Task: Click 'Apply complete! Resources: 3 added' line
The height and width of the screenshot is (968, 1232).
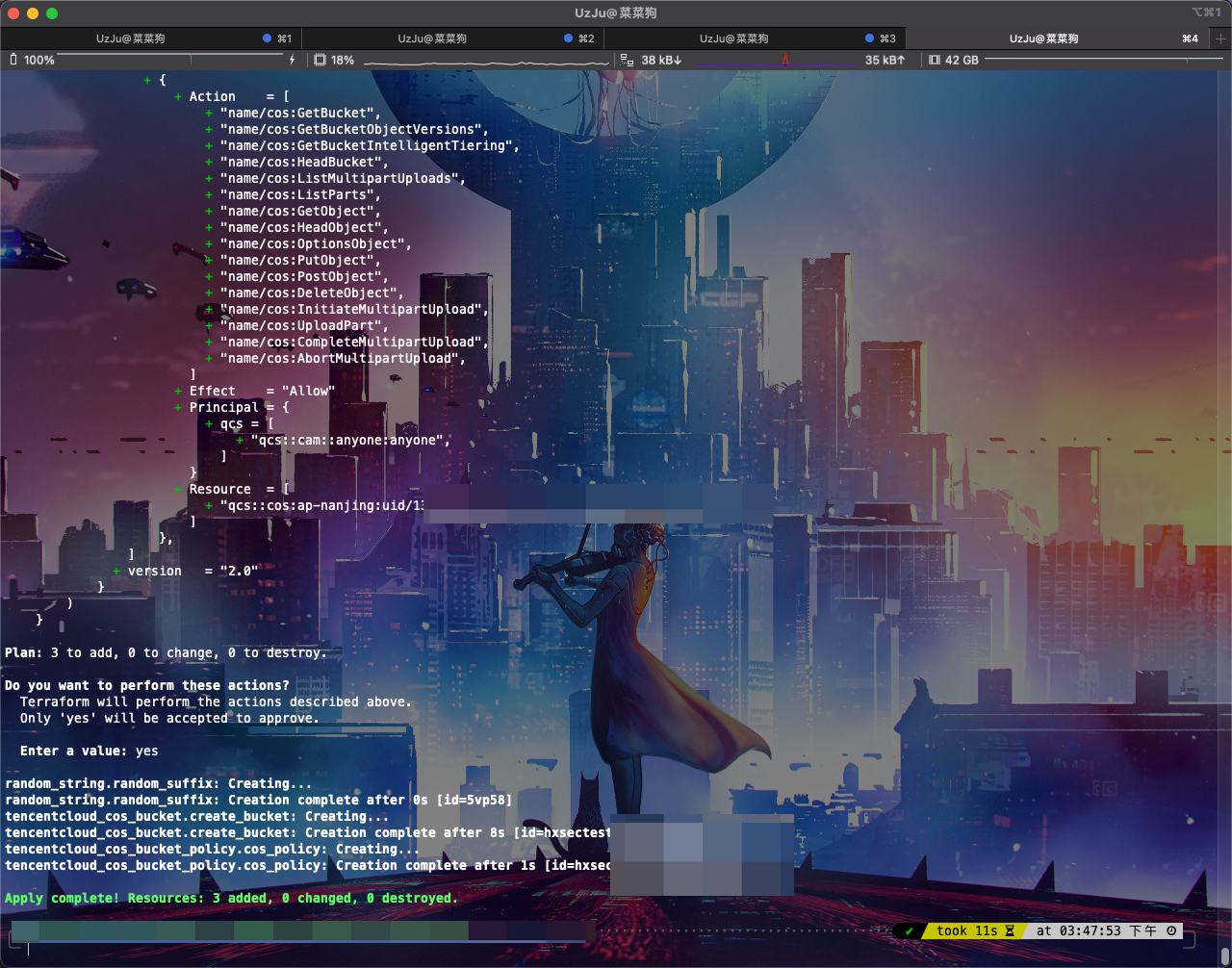Action: 231,898
